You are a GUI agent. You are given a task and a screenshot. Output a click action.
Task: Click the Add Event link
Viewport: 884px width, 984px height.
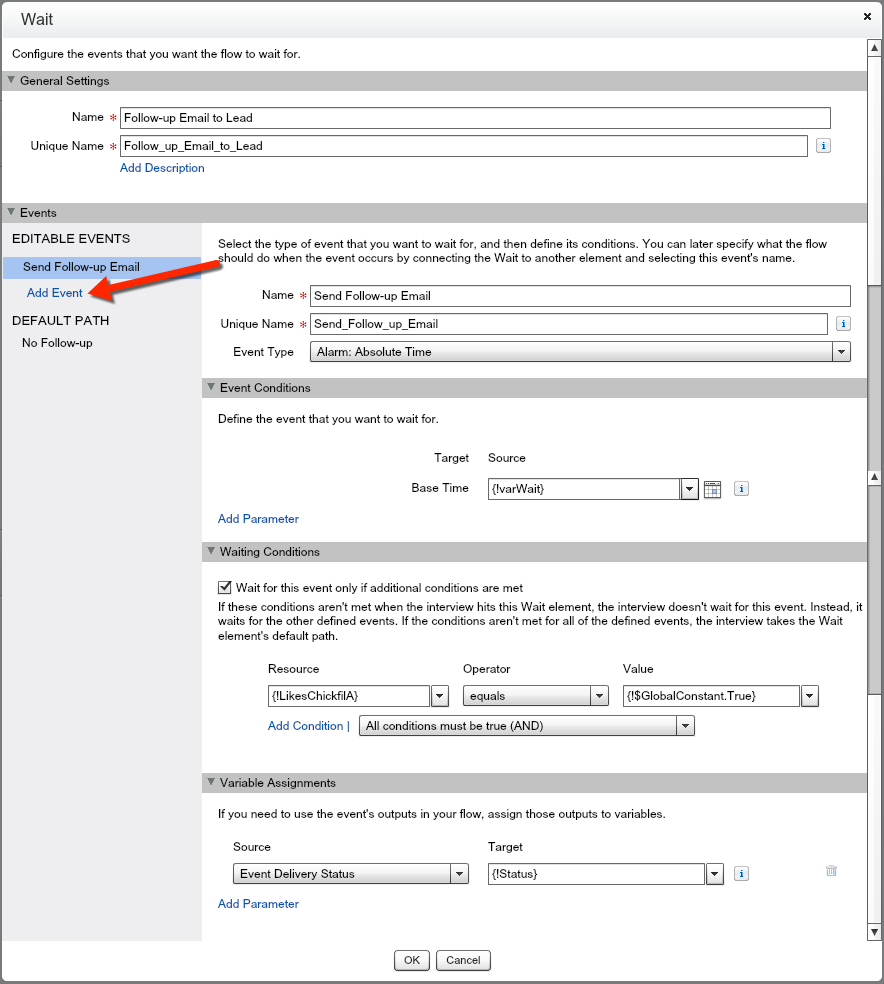pyautogui.click(x=55, y=293)
